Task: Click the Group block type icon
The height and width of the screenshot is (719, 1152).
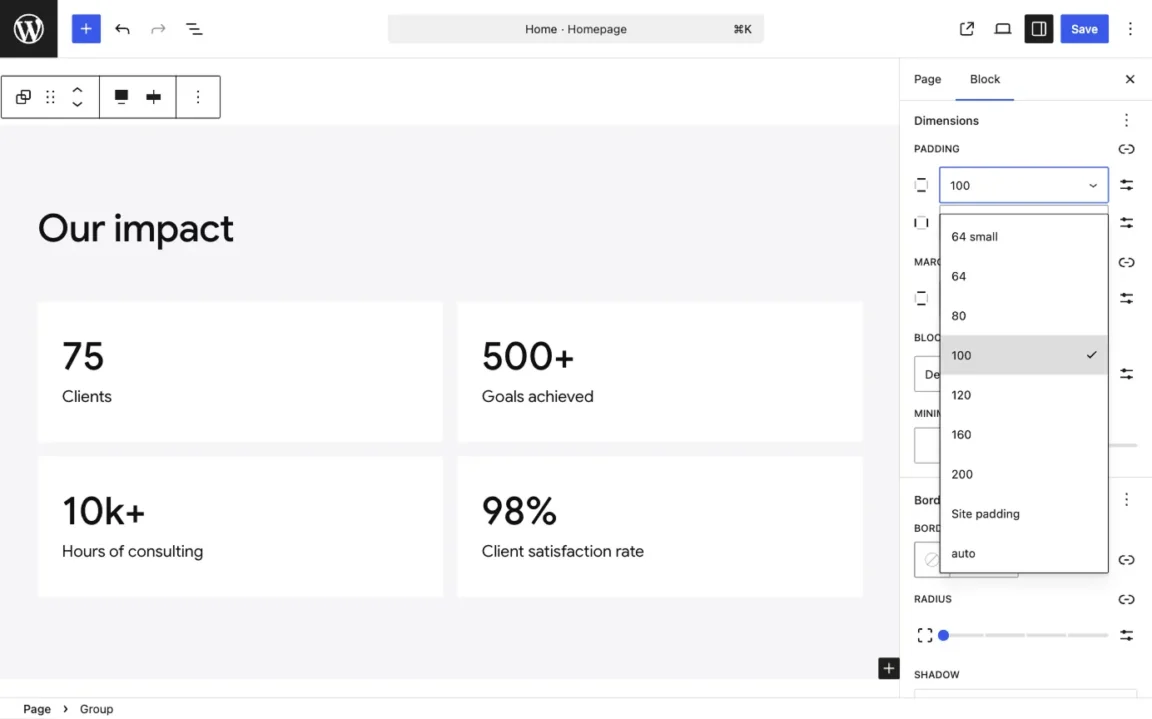Action: (x=23, y=97)
